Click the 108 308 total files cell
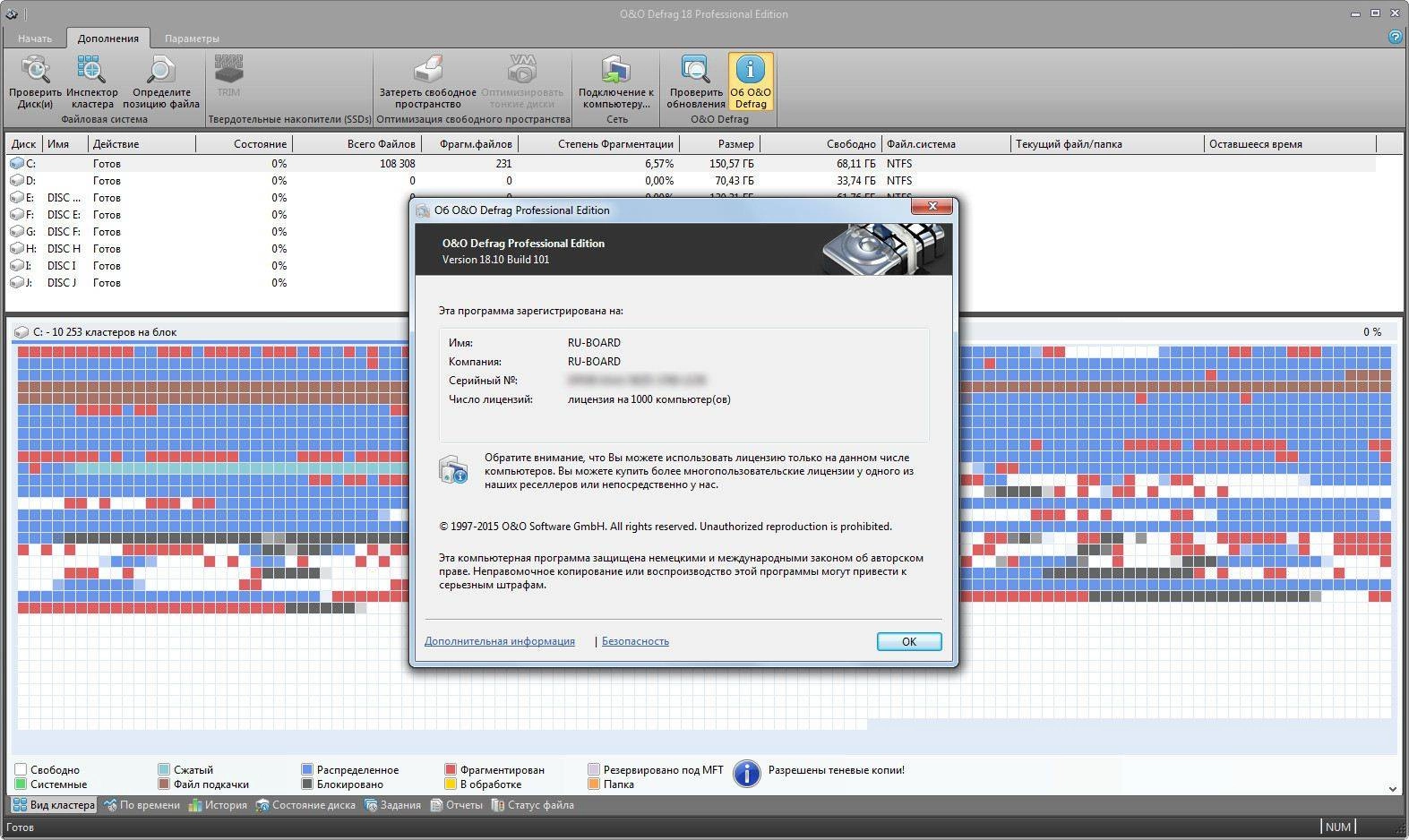Image resolution: width=1409 pixels, height=840 pixels. pos(398,164)
